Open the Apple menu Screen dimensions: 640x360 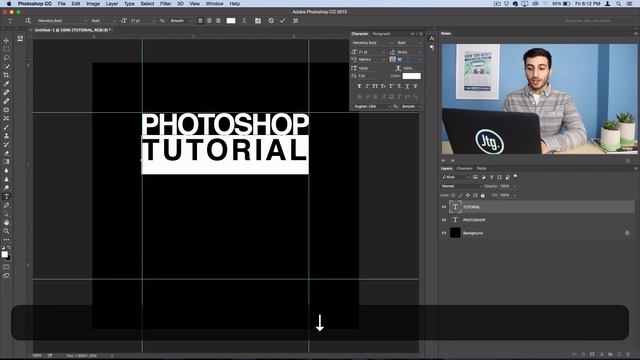(9, 4)
